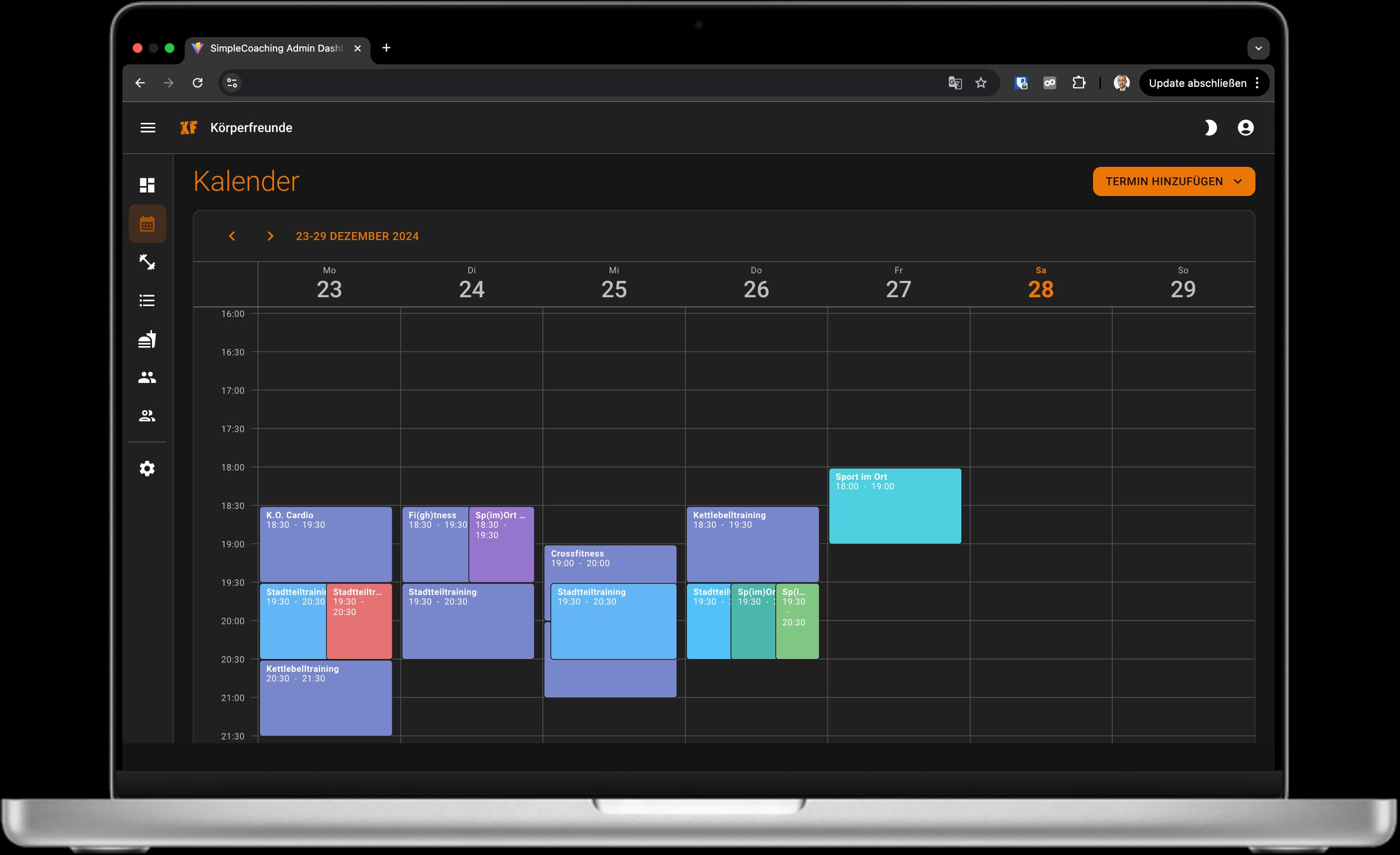Open Sport im Ort event on Friday

(895, 506)
